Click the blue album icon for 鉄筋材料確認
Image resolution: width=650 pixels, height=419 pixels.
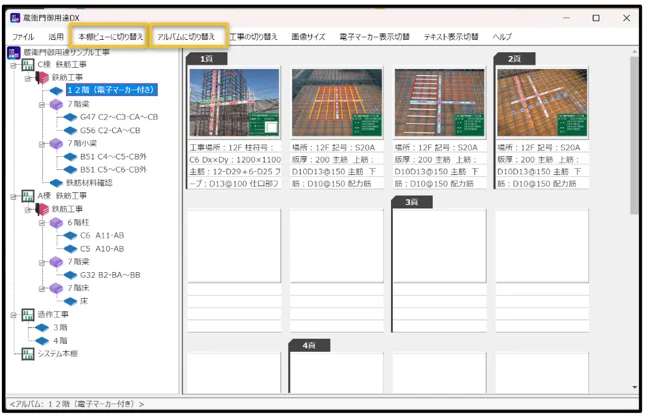tap(56, 182)
